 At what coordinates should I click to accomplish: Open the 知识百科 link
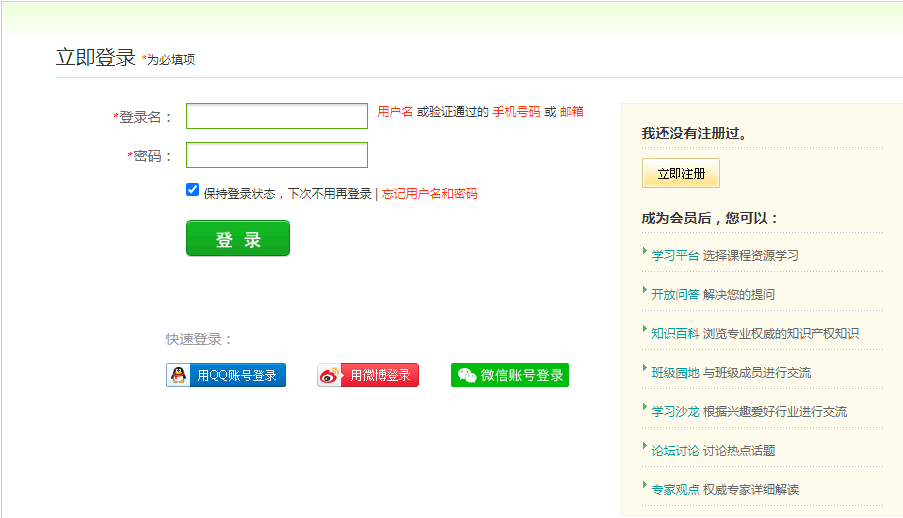click(675, 333)
